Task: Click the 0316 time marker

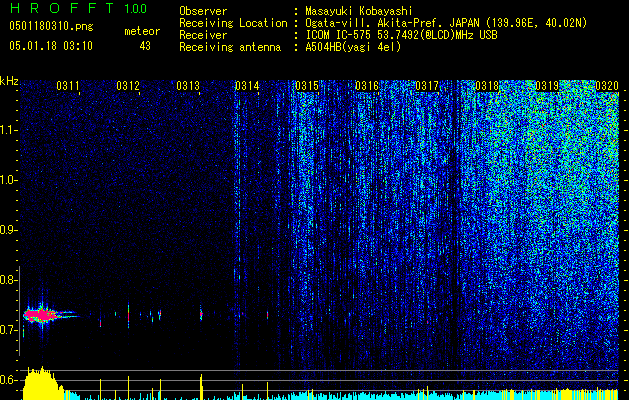Action: click(367, 85)
